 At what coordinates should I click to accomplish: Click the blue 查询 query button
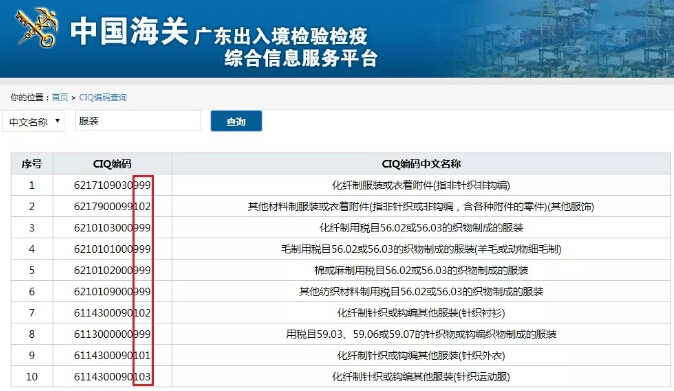pos(236,121)
